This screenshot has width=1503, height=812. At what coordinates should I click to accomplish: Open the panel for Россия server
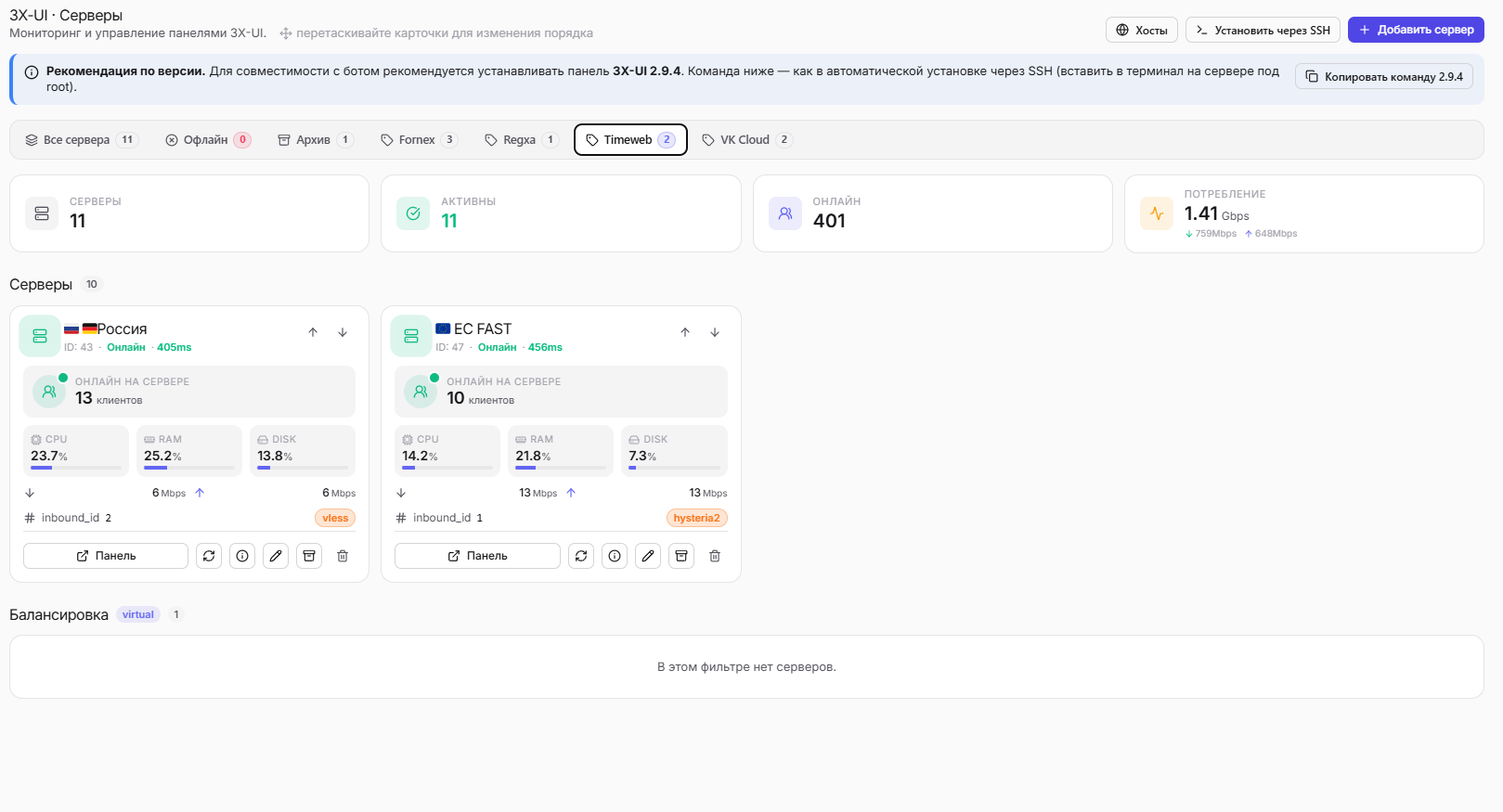(x=106, y=556)
